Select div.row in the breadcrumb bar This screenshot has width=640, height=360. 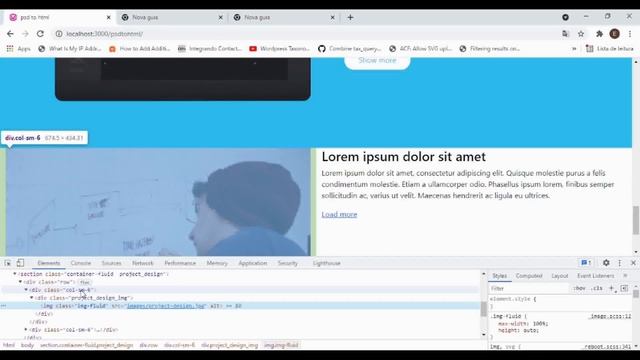click(149, 345)
